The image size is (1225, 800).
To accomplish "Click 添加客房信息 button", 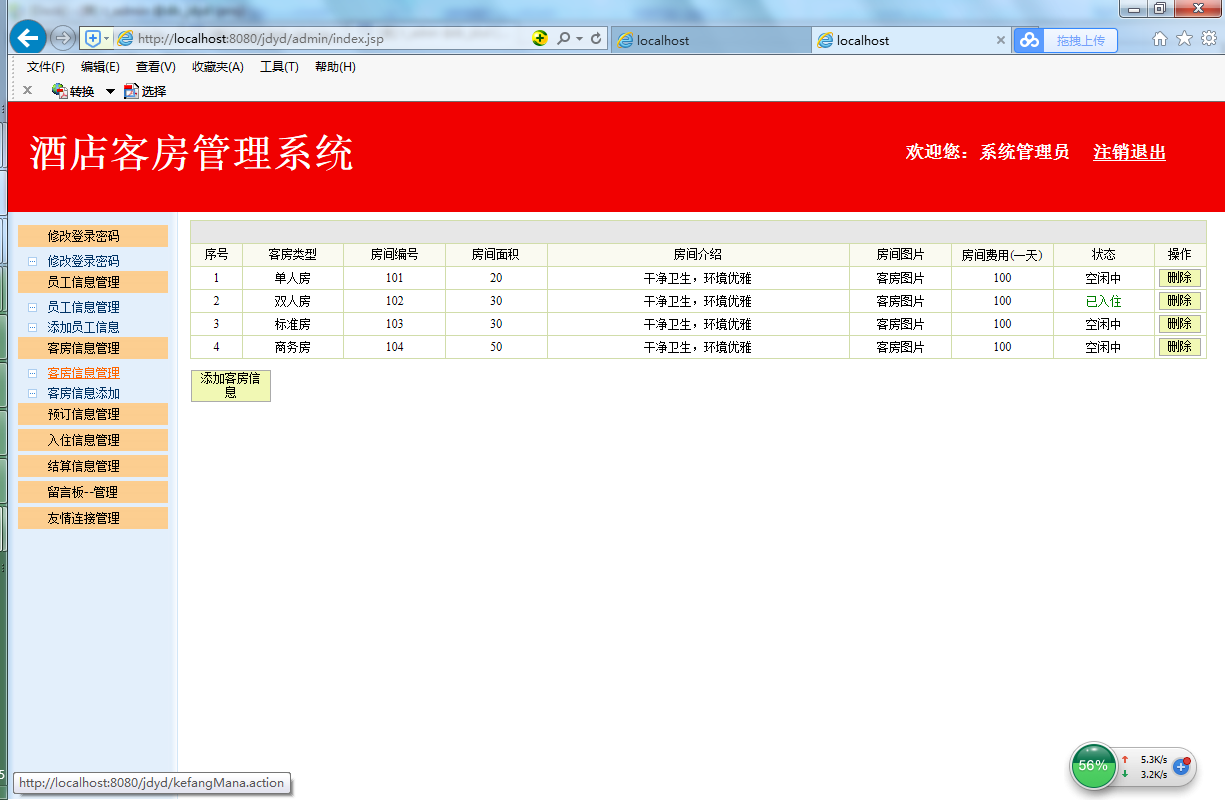I will coord(231,385).
